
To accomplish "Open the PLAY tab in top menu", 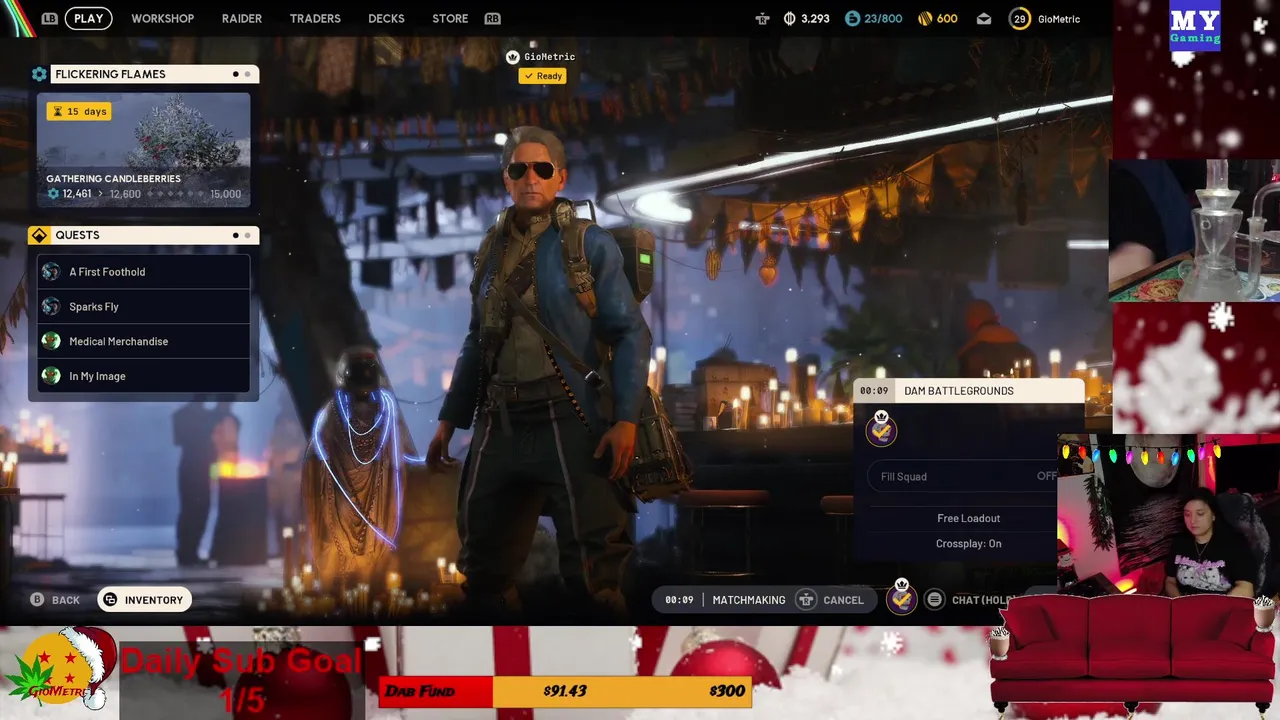I will pos(88,18).
